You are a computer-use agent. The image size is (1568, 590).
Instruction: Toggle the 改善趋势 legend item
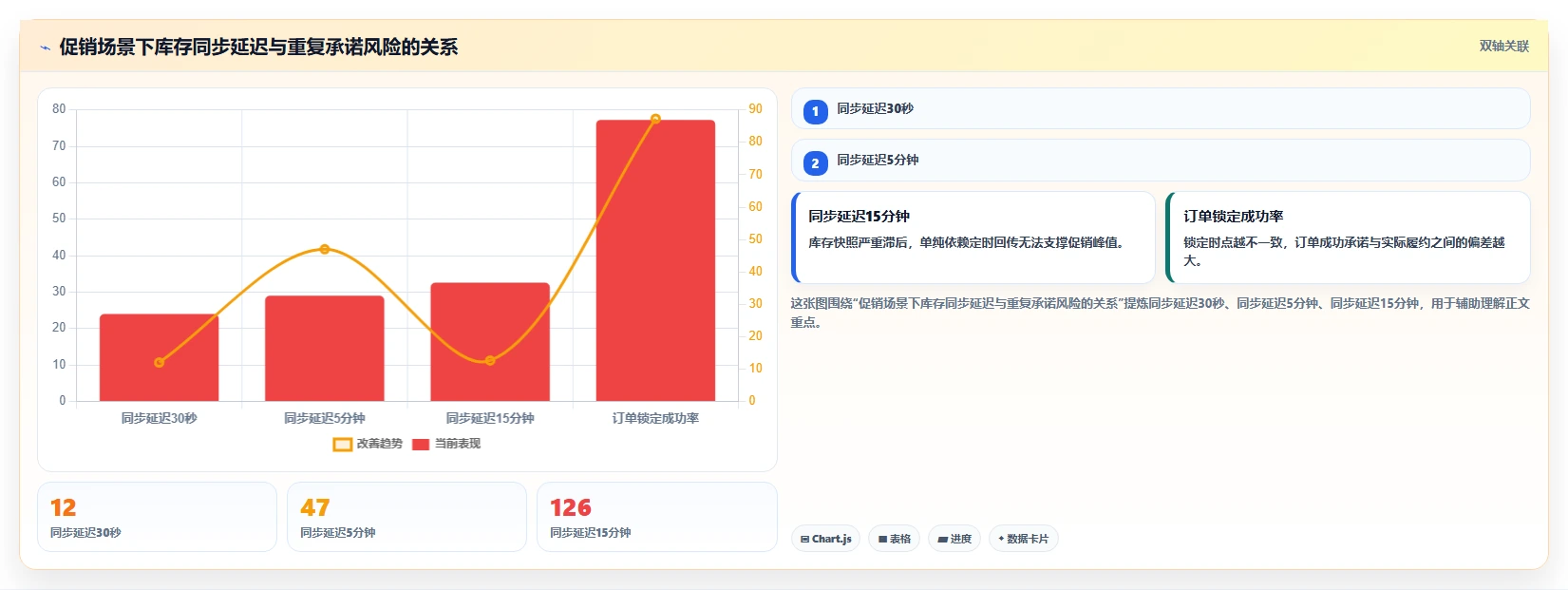(x=368, y=444)
